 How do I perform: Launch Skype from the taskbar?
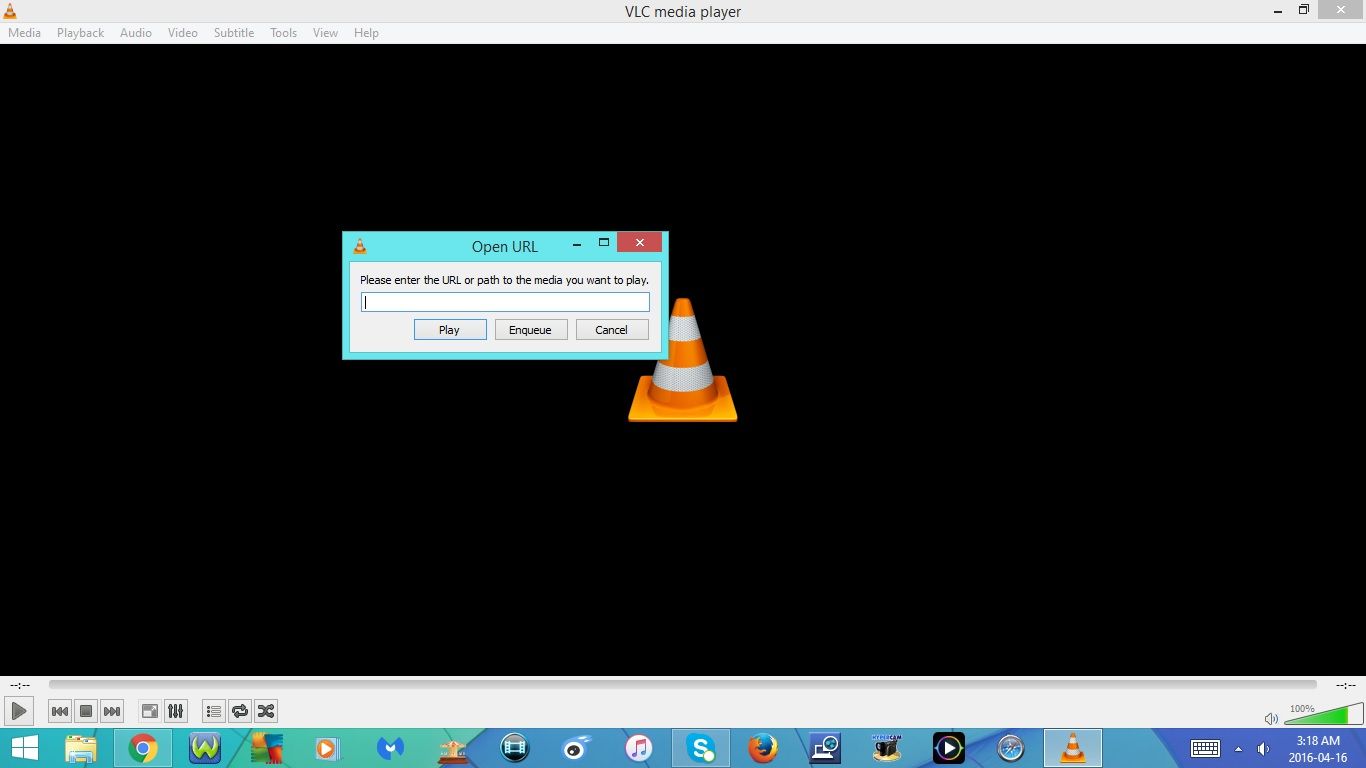[700, 748]
